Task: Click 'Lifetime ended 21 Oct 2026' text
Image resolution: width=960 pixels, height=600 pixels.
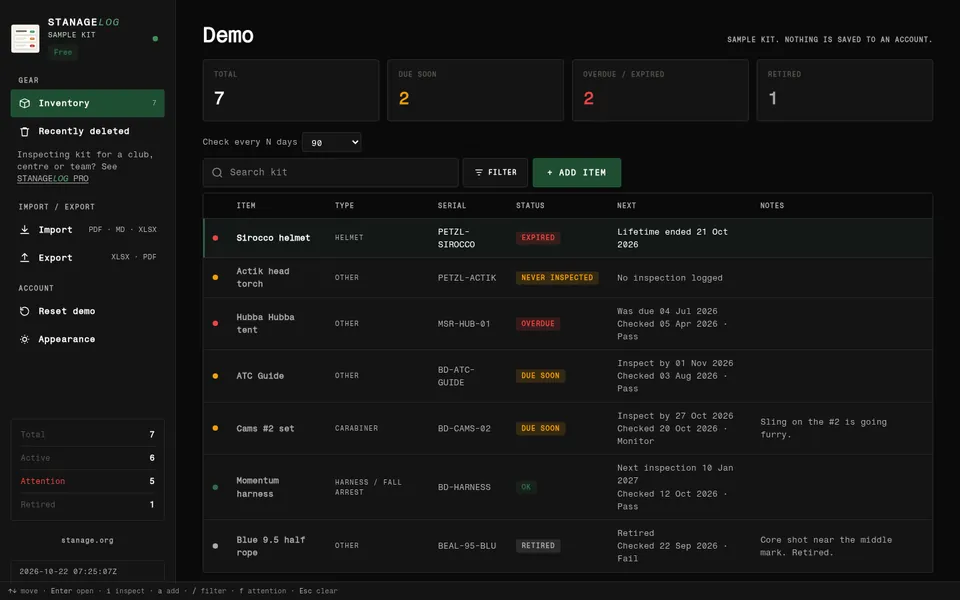Action: (672, 238)
